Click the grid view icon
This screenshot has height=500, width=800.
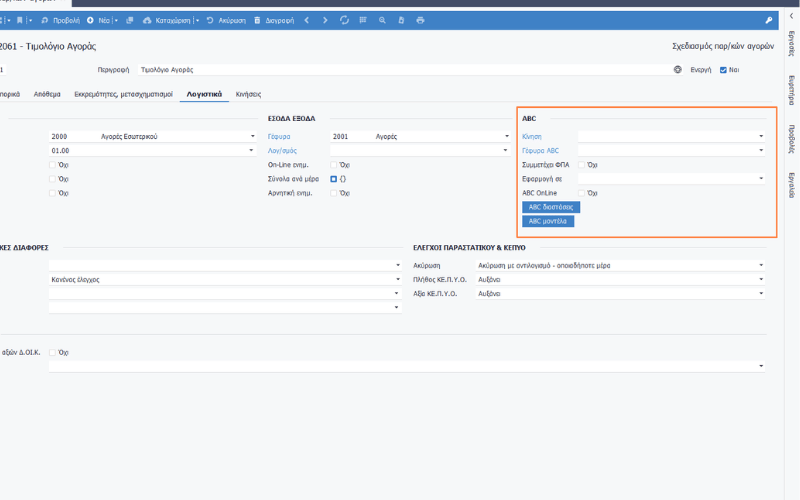363,20
